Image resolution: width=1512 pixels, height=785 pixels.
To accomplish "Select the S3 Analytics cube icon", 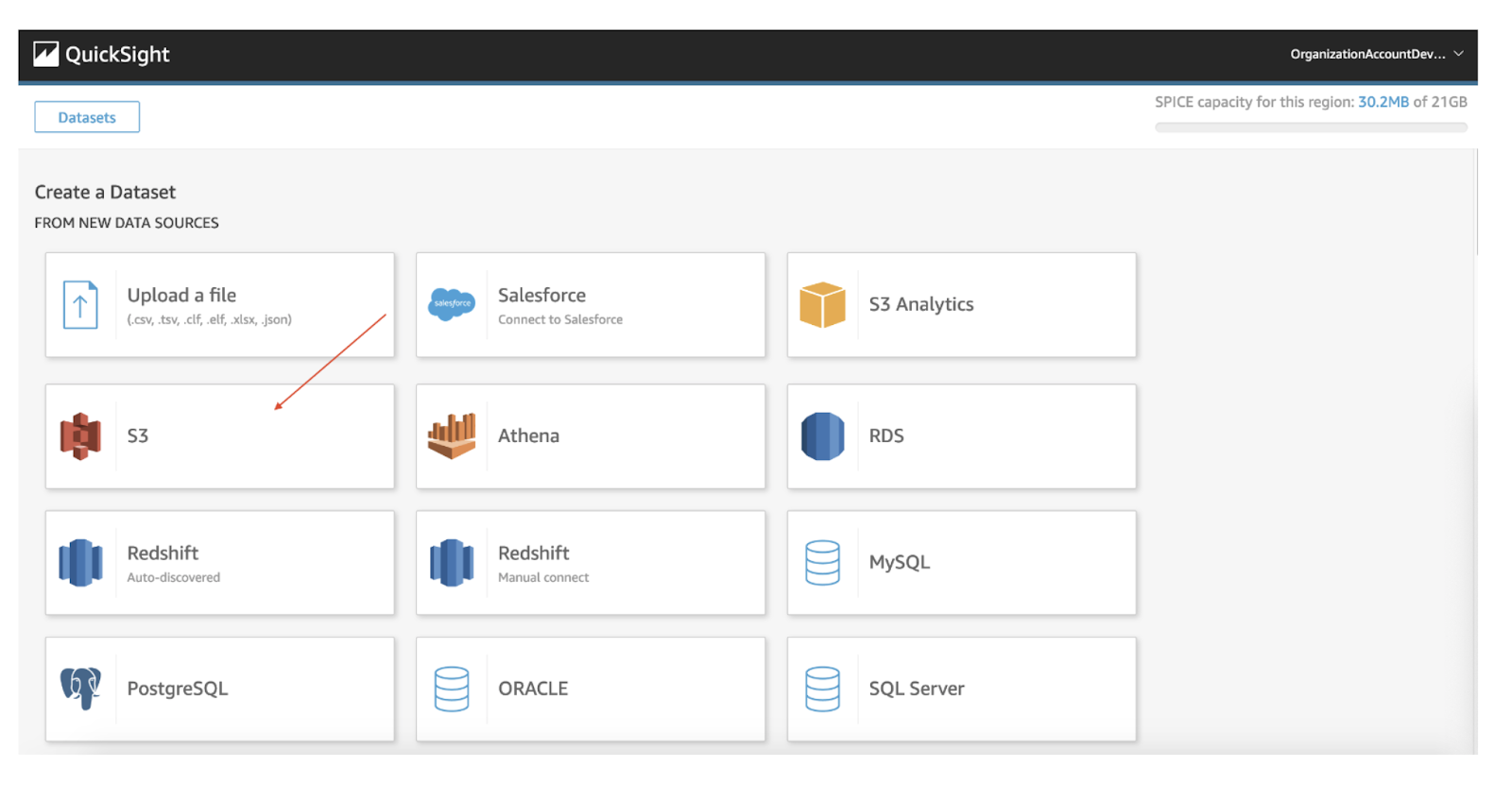I will [x=822, y=305].
